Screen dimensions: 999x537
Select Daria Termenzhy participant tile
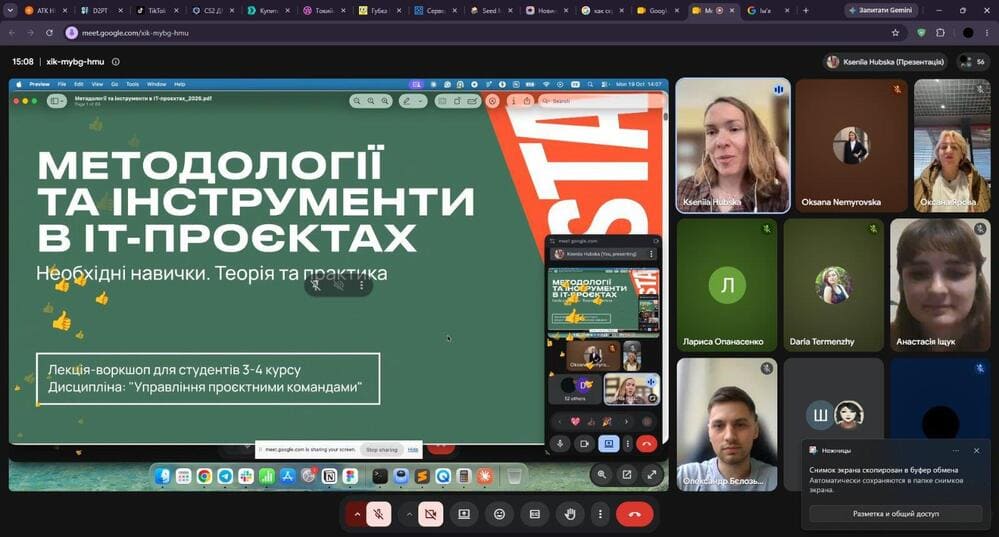point(834,285)
